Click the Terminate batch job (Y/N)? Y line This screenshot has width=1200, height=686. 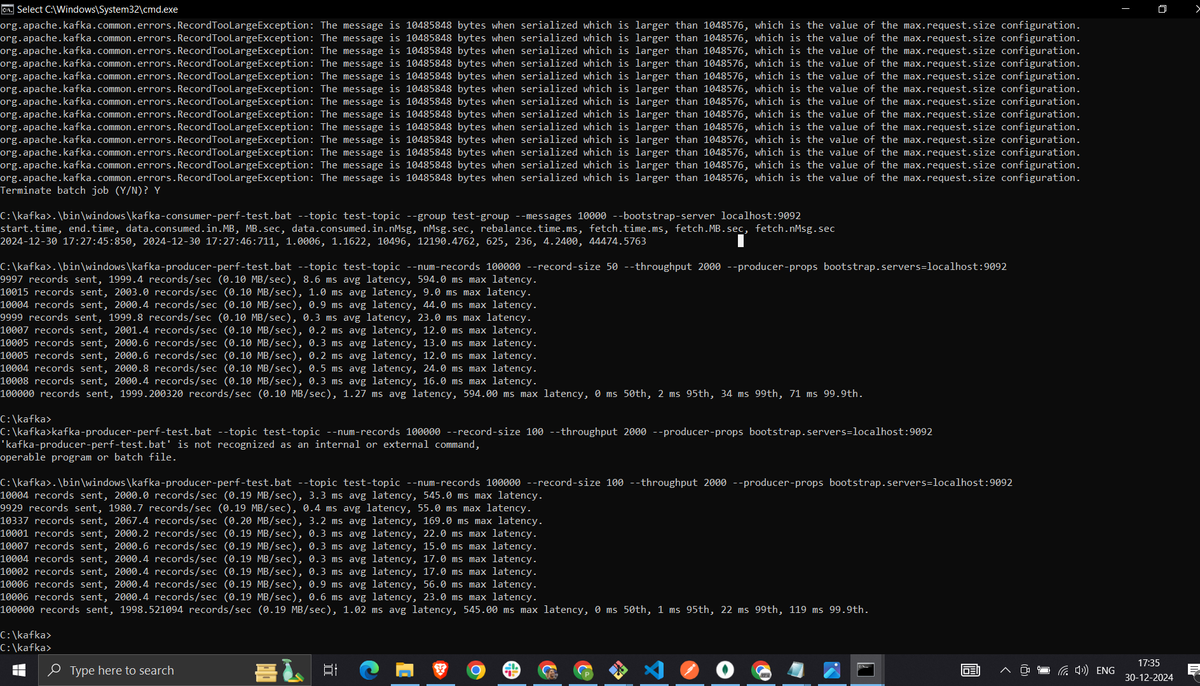[x=80, y=190]
